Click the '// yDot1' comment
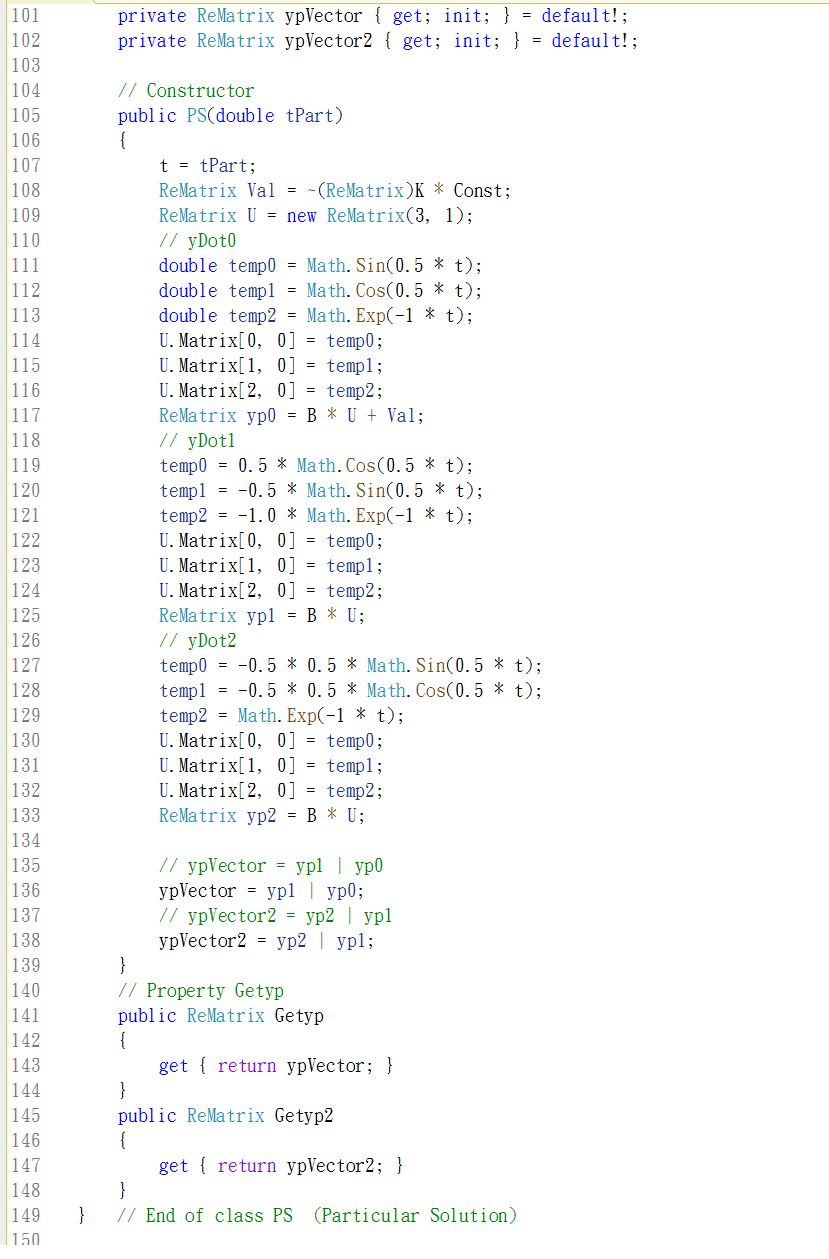The image size is (829, 1259). pos(198,441)
